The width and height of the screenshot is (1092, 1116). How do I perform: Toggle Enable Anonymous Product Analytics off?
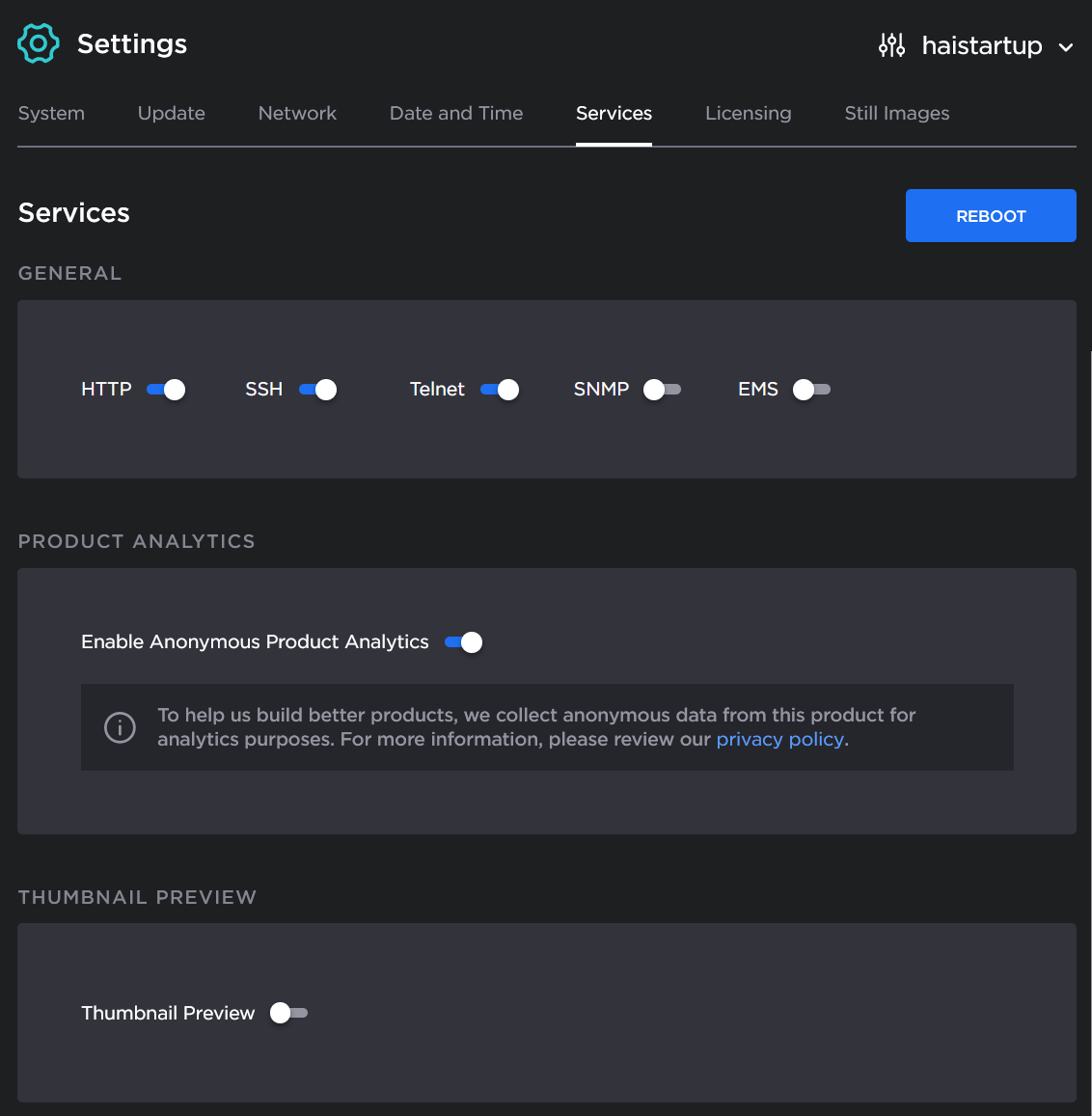point(463,642)
